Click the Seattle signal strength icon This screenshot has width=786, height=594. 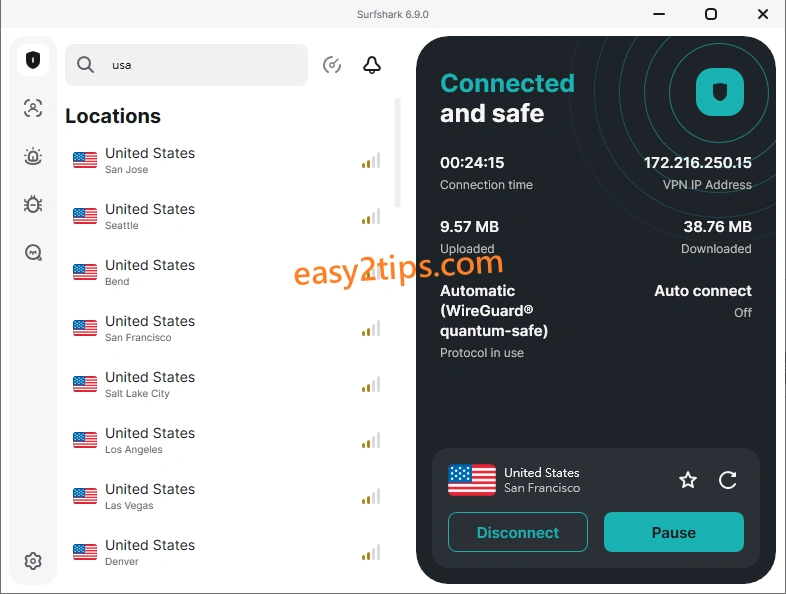coord(371,217)
